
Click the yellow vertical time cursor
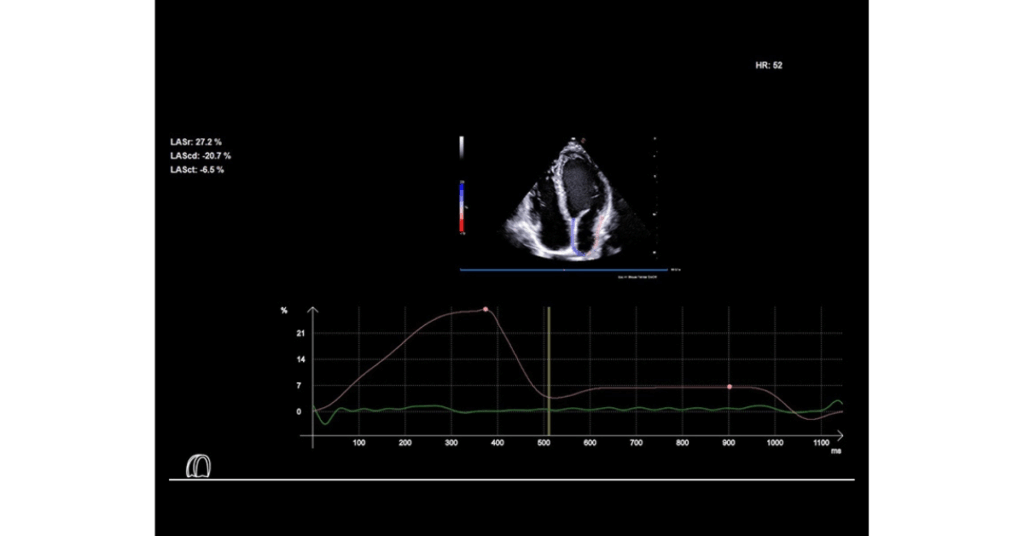tap(548, 370)
